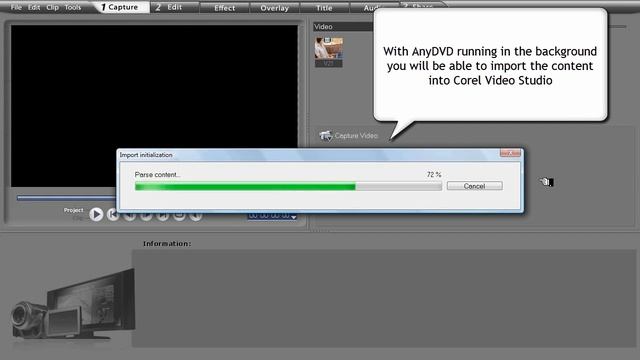
Task: Switch to the Overlay step tab
Action: (274, 8)
